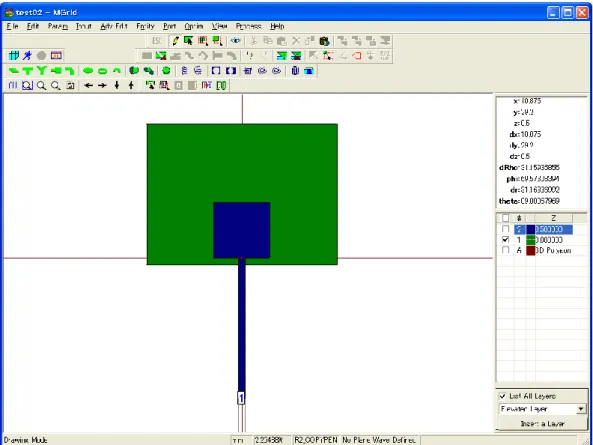Open the Process menu
Viewport: 593px width, 445px height.
(x=248, y=26)
